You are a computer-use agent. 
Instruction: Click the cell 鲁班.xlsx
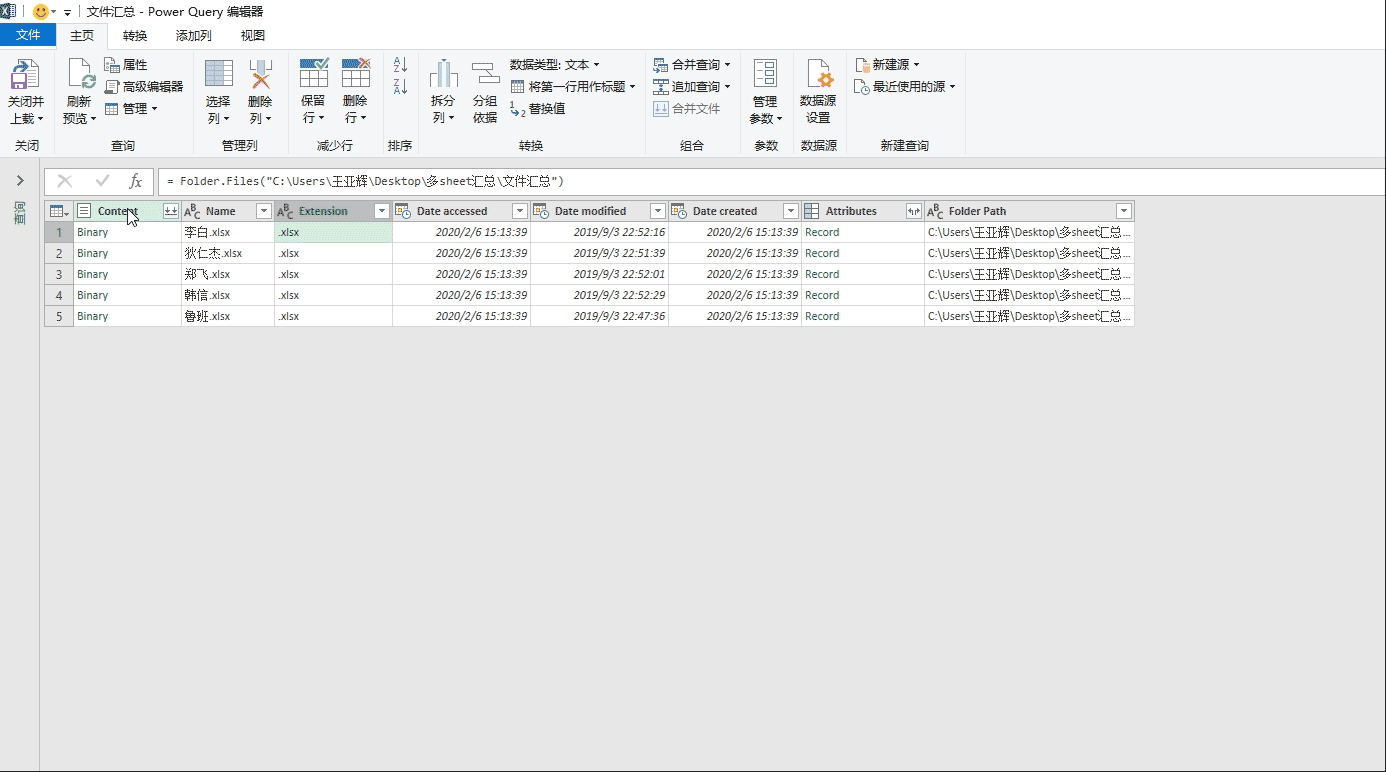tap(228, 316)
